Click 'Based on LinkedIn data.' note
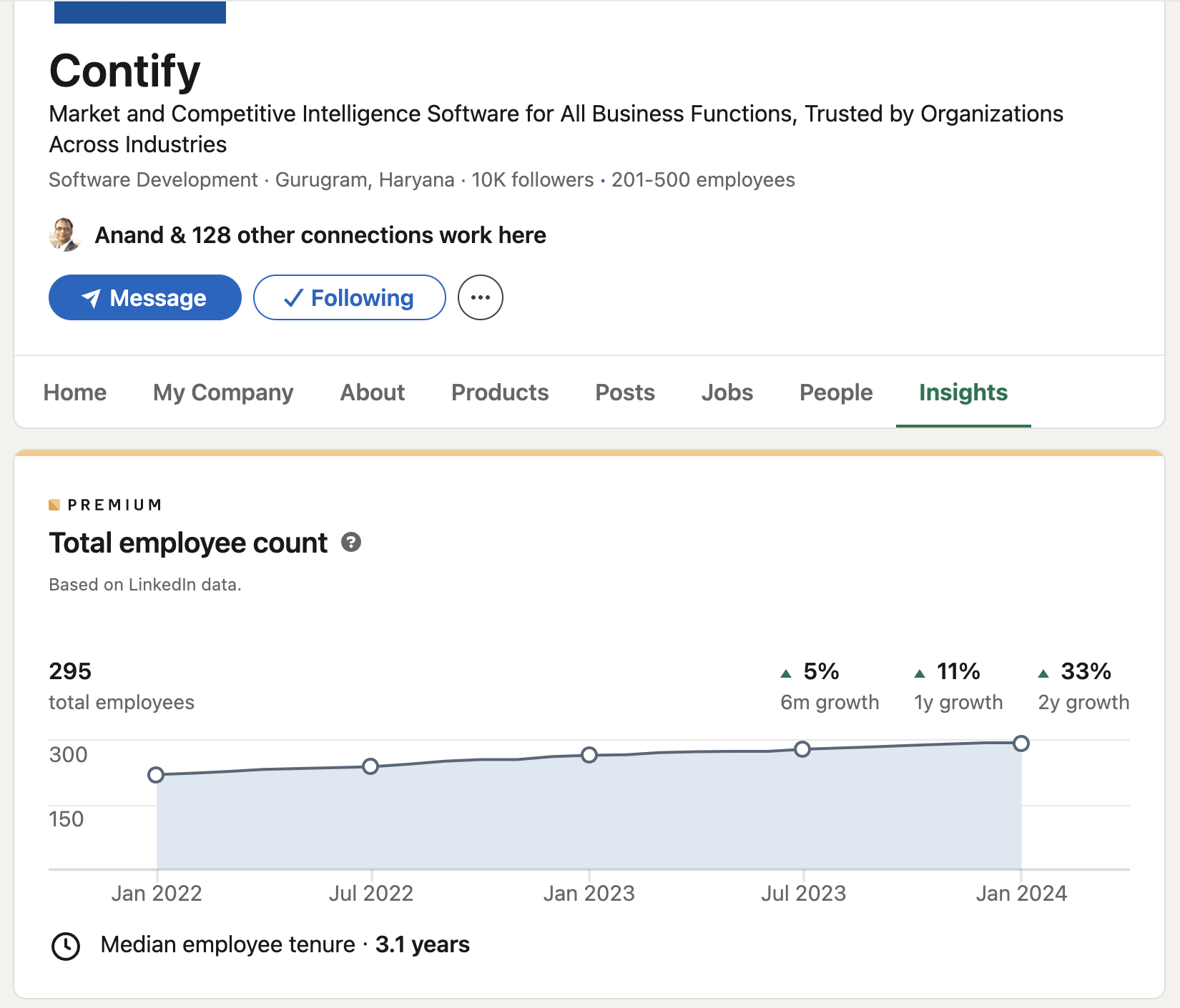 coord(145,585)
